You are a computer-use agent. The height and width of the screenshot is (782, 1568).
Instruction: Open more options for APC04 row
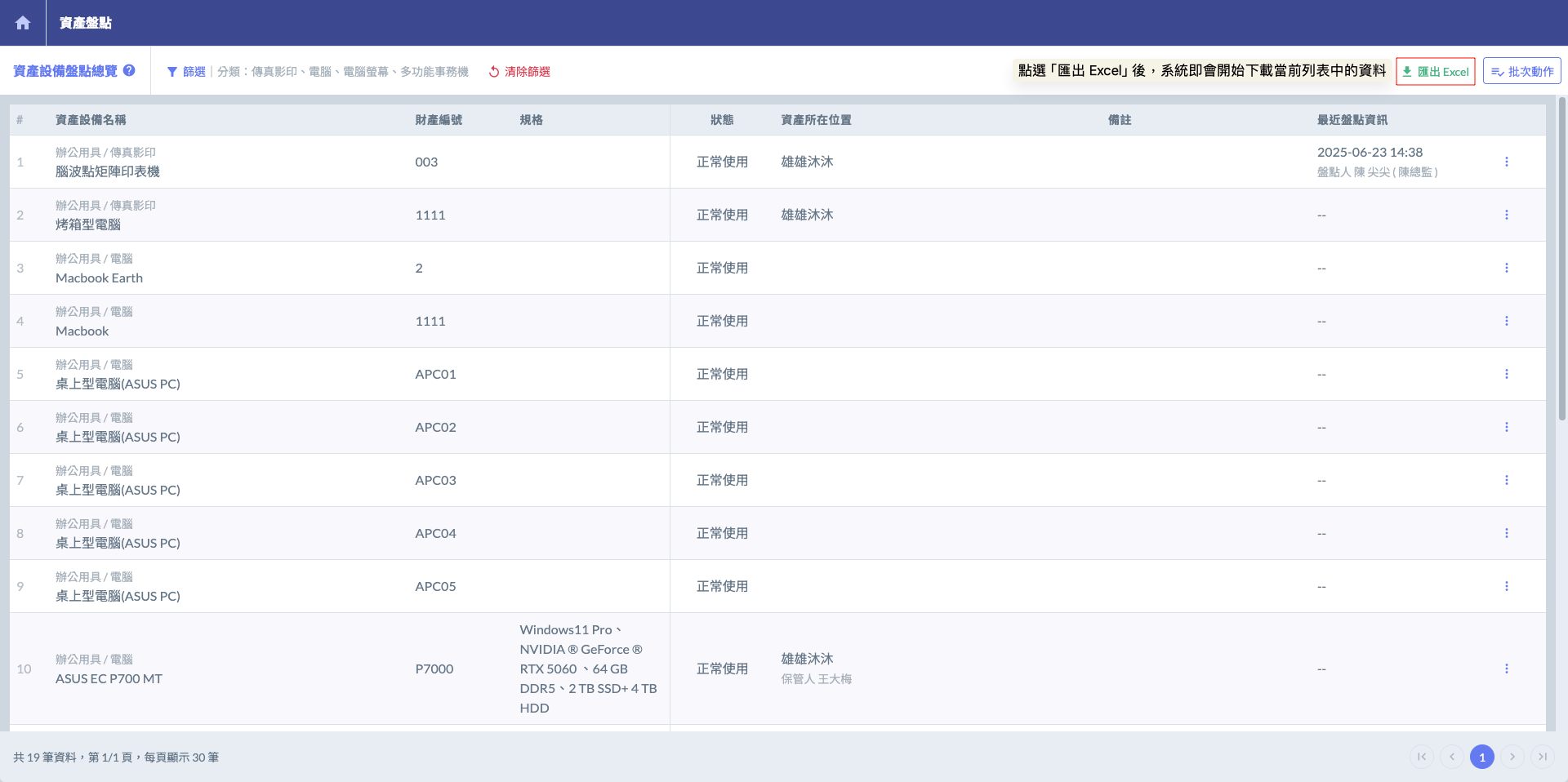pyautogui.click(x=1507, y=533)
